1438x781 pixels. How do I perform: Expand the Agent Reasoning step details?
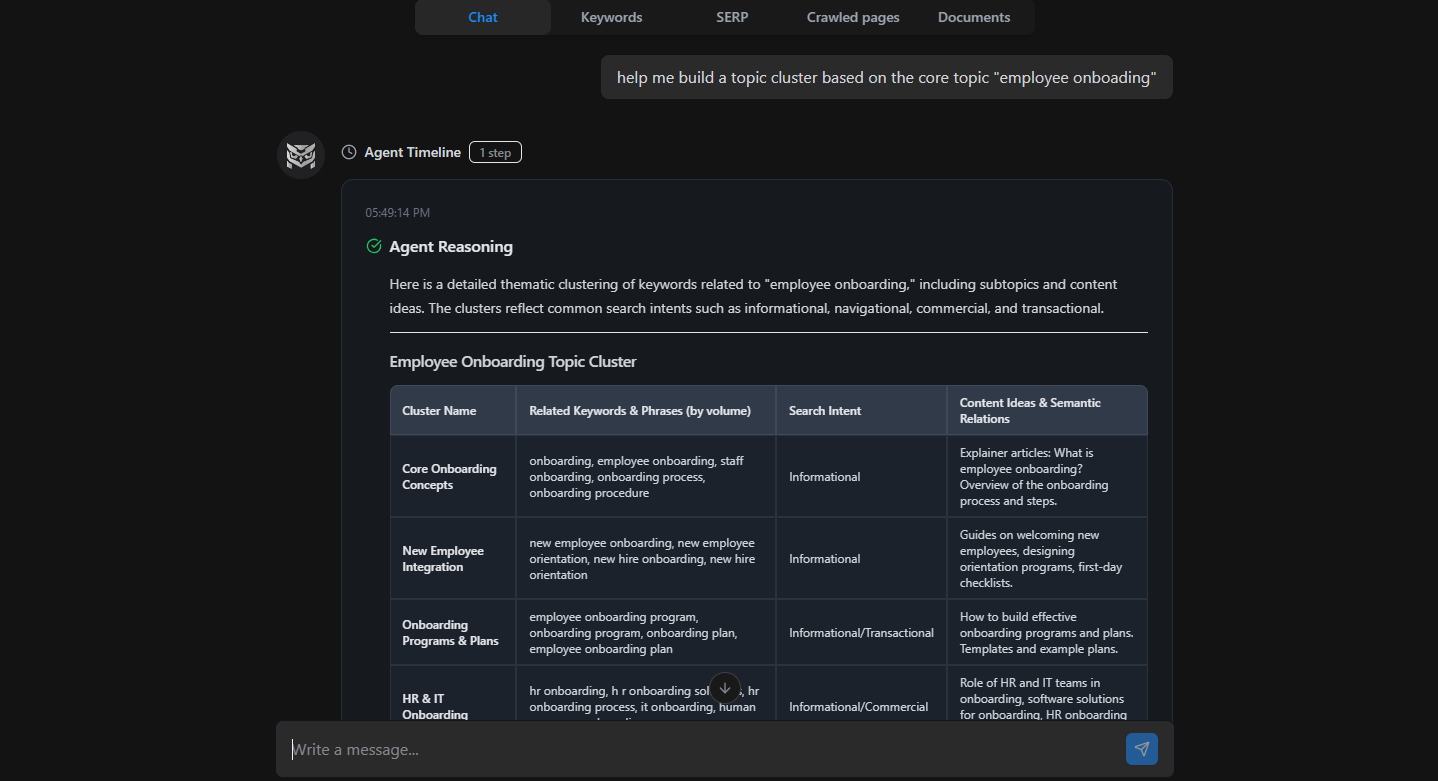tap(450, 246)
